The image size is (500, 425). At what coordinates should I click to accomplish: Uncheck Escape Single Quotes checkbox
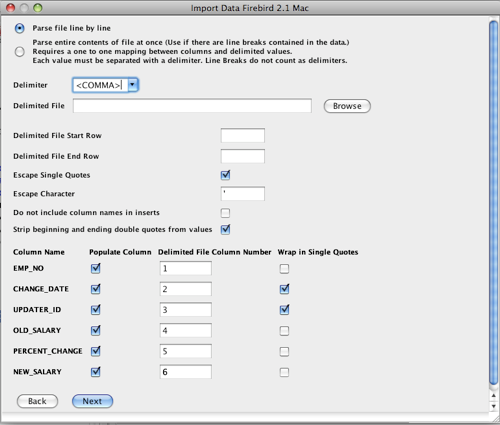click(226, 175)
